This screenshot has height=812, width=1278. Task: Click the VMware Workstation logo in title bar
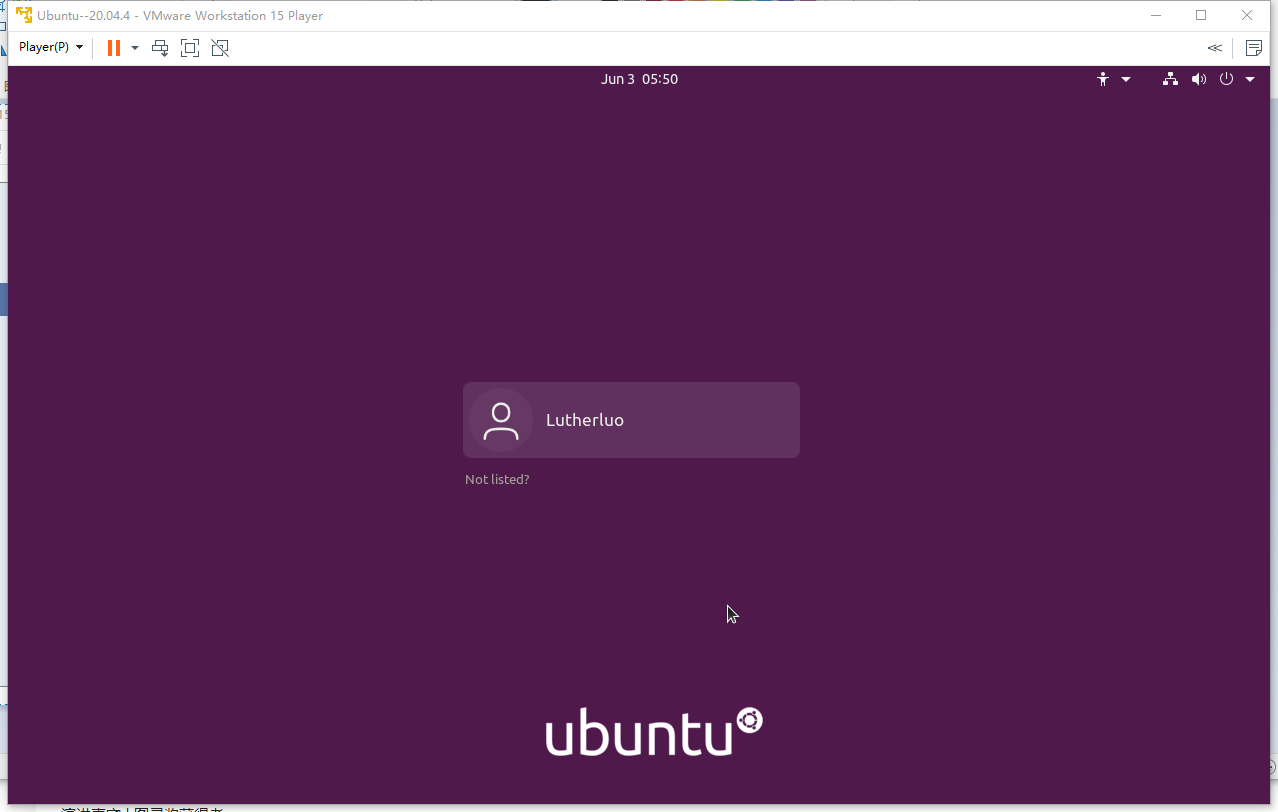click(24, 15)
